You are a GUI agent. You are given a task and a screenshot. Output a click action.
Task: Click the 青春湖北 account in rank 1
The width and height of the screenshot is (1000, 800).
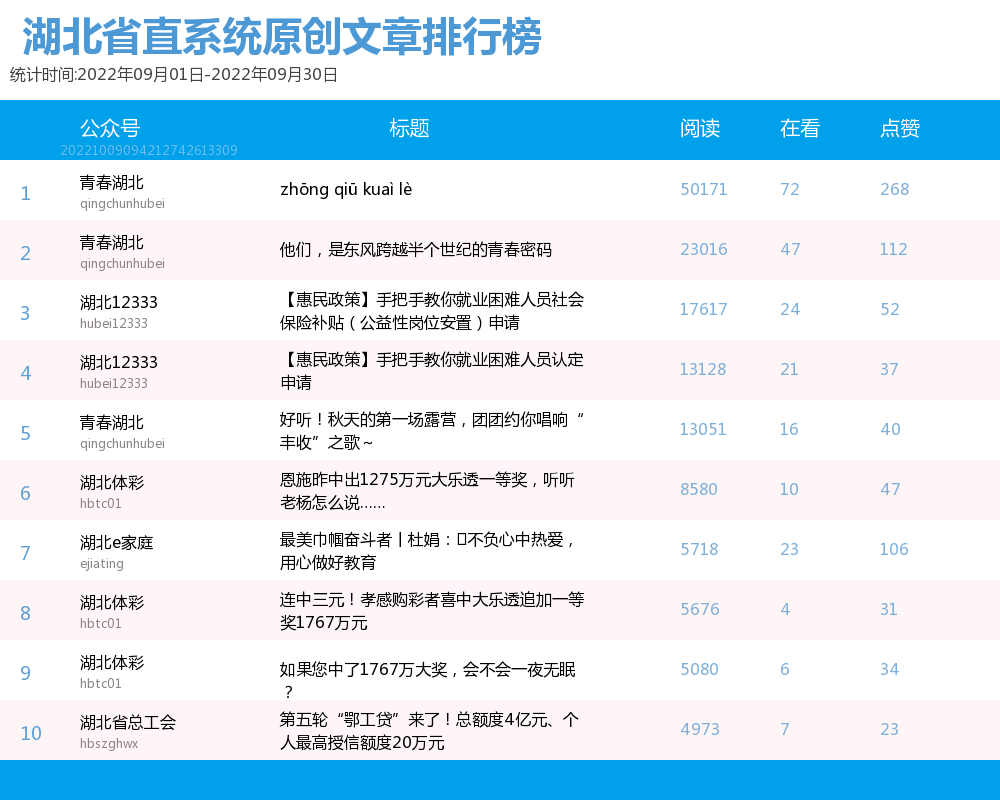tap(112, 183)
